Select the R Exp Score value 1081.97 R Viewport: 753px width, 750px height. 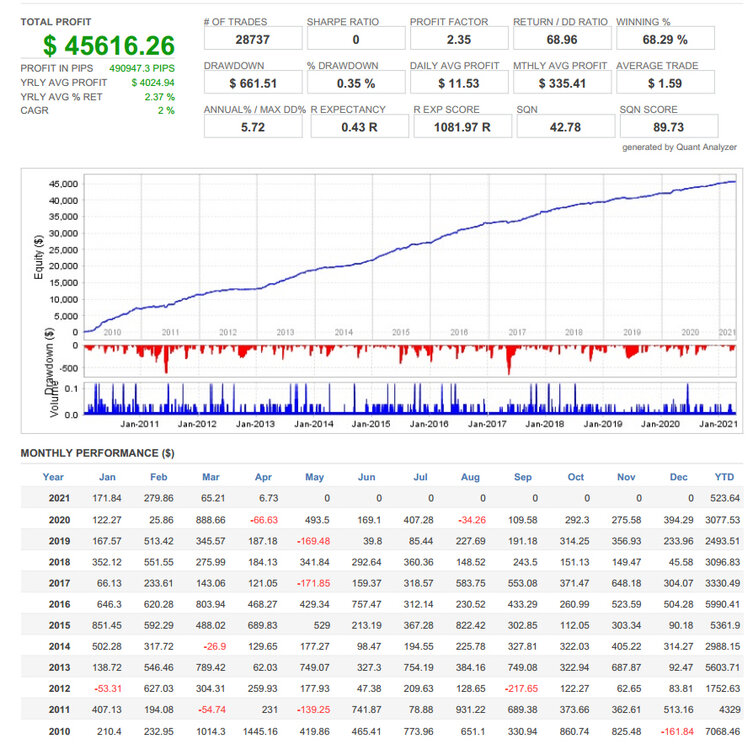click(x=462, y=127)
